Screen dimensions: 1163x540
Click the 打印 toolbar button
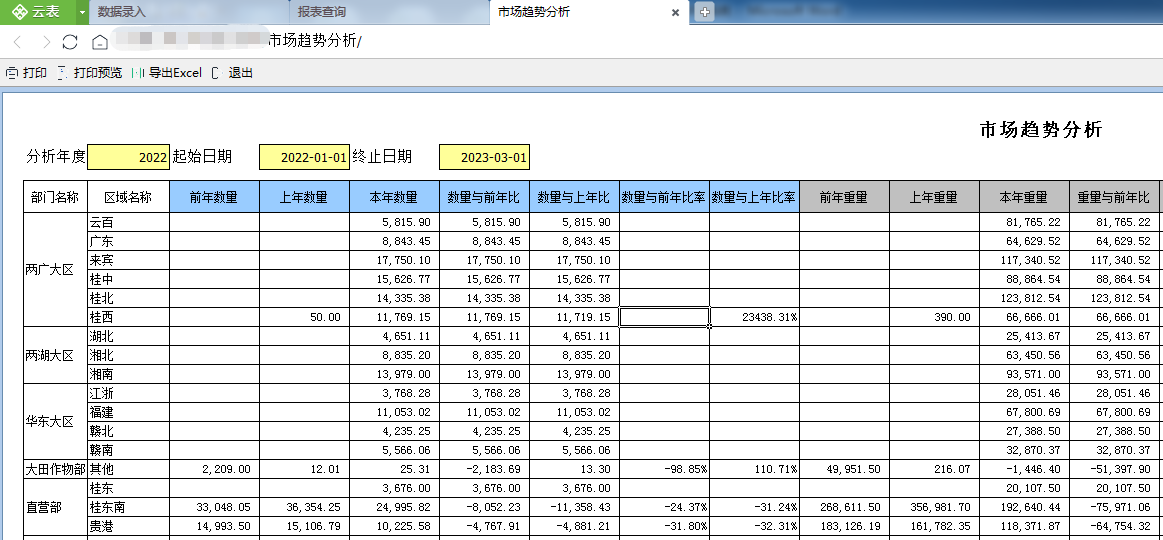[27, 73]
